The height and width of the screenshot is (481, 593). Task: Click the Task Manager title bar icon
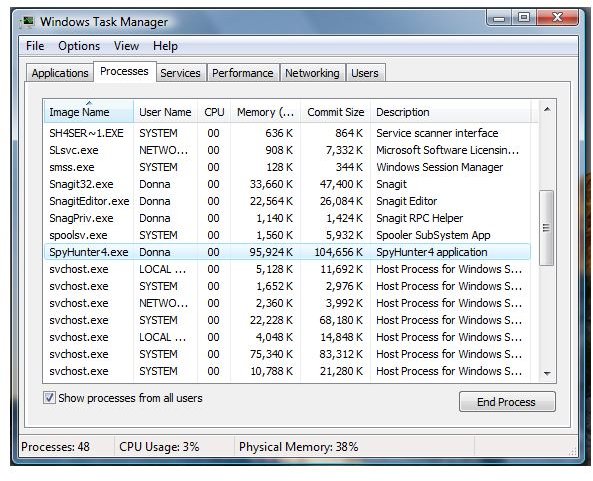click(27, 22)
